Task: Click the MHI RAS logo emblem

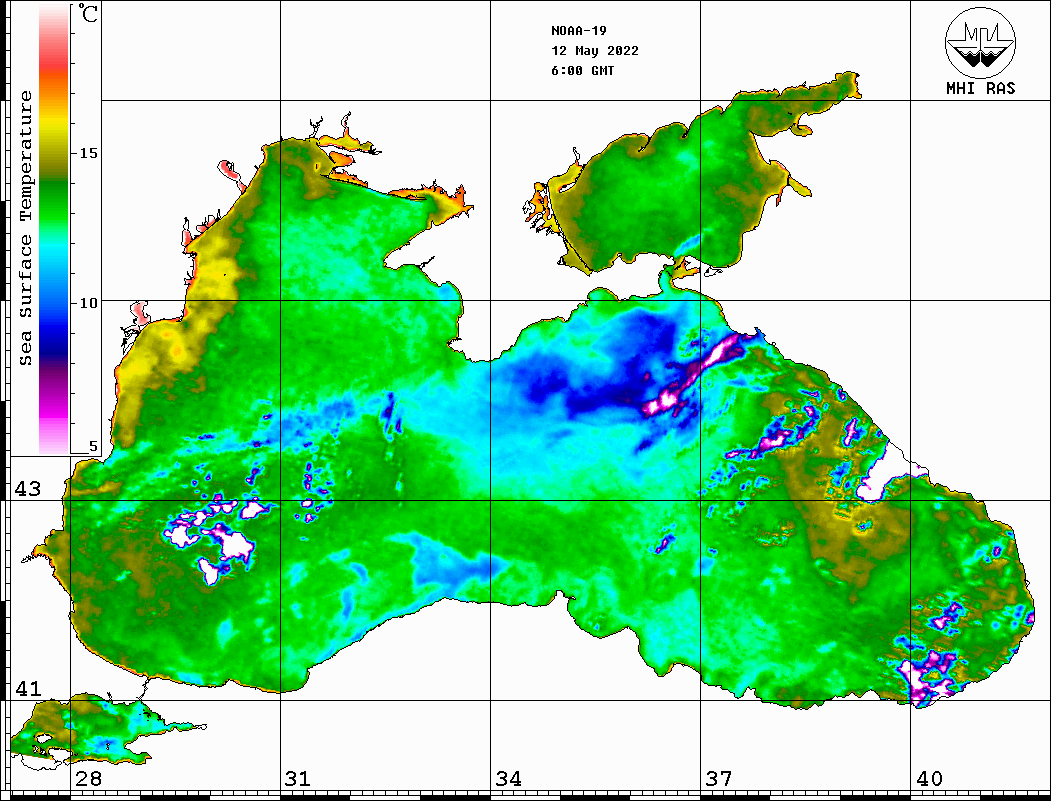Action: [980, 42]
